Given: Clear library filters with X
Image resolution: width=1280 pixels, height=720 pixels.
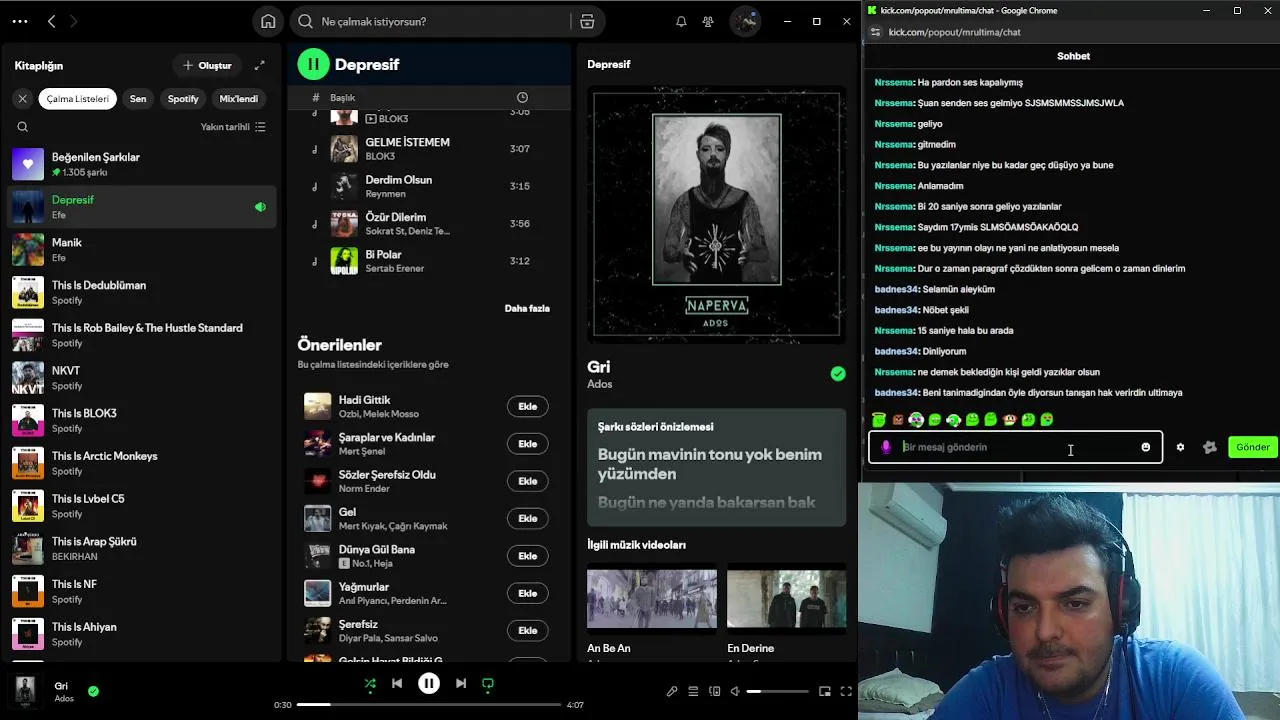Looking at the screenshot, I should [22, 99].
